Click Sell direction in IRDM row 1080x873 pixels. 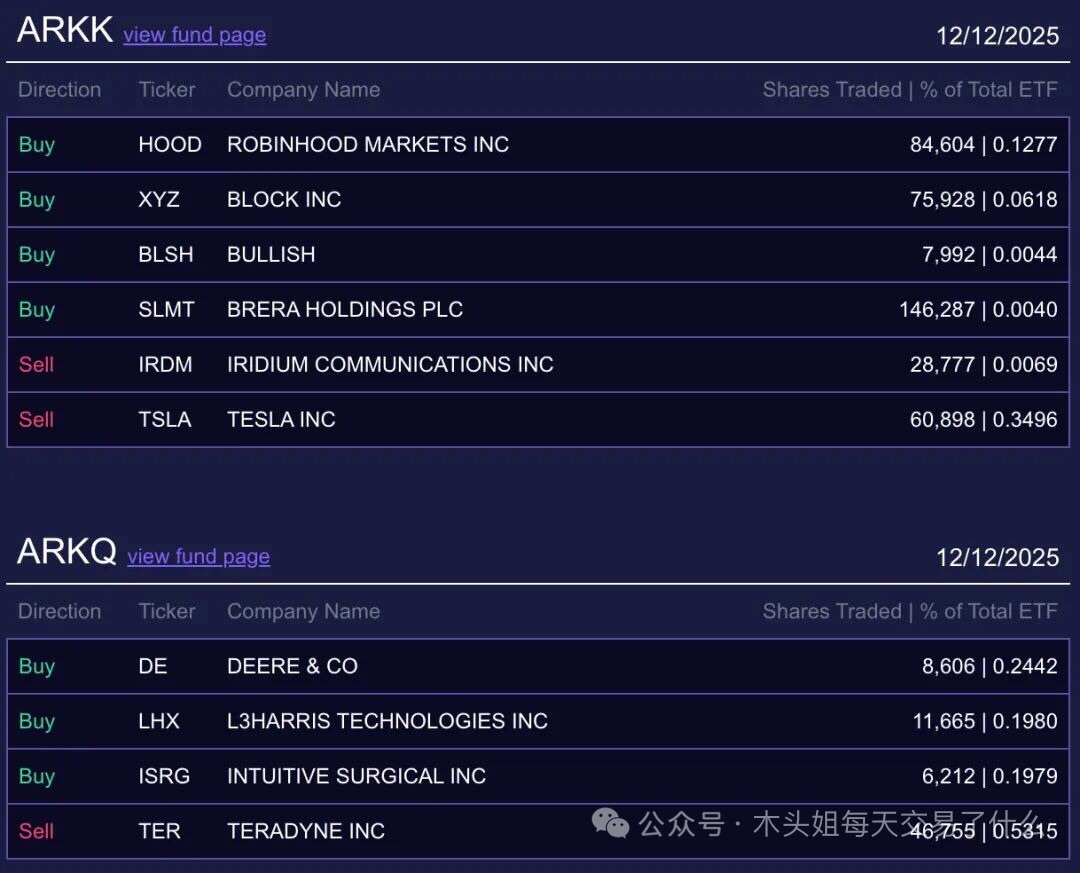click(37, 364)
